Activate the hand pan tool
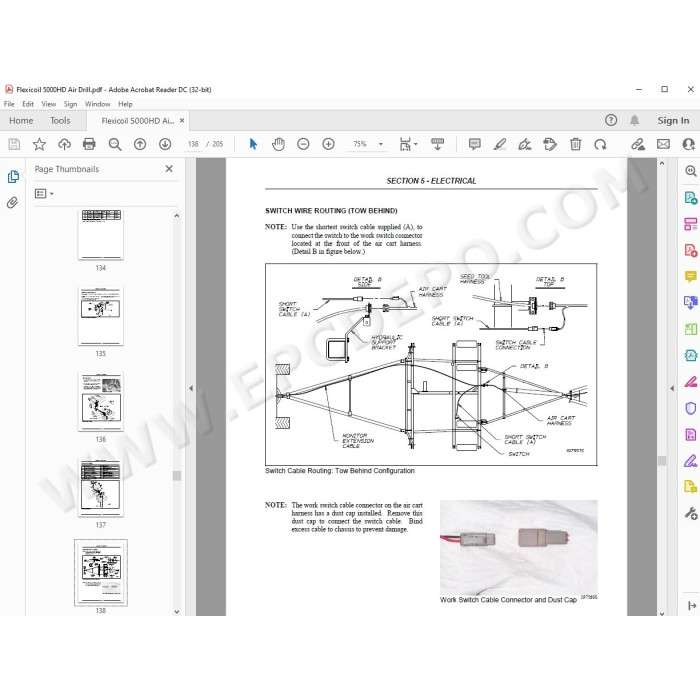The width and height of the screenshot is (700, 700). point(278,144)
